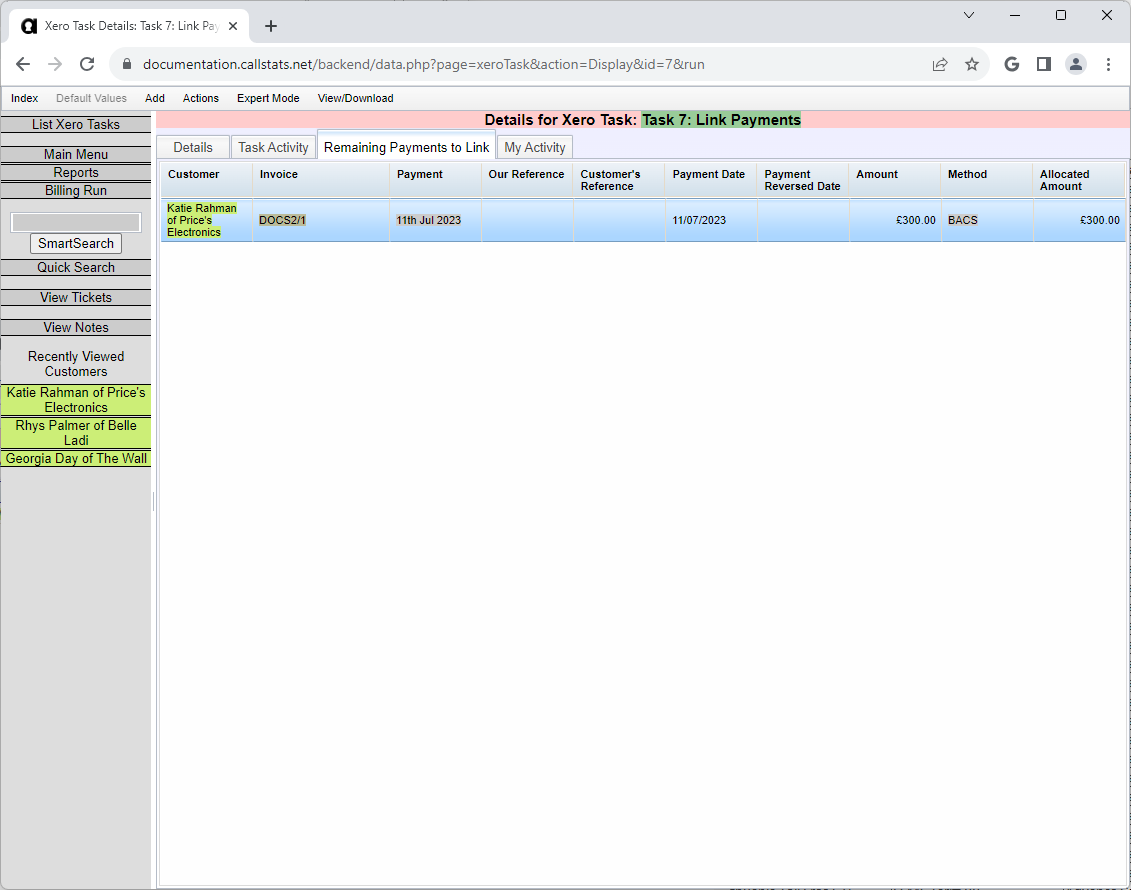1131x890 pixels.
Task: Open the DOCS2/1 invoice link
Action: 282,220
